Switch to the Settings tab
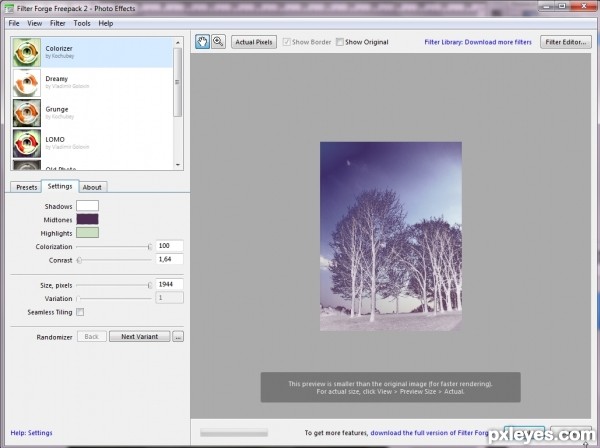The width and height of the screenshot is (600, 448). (x=60, y=186)
